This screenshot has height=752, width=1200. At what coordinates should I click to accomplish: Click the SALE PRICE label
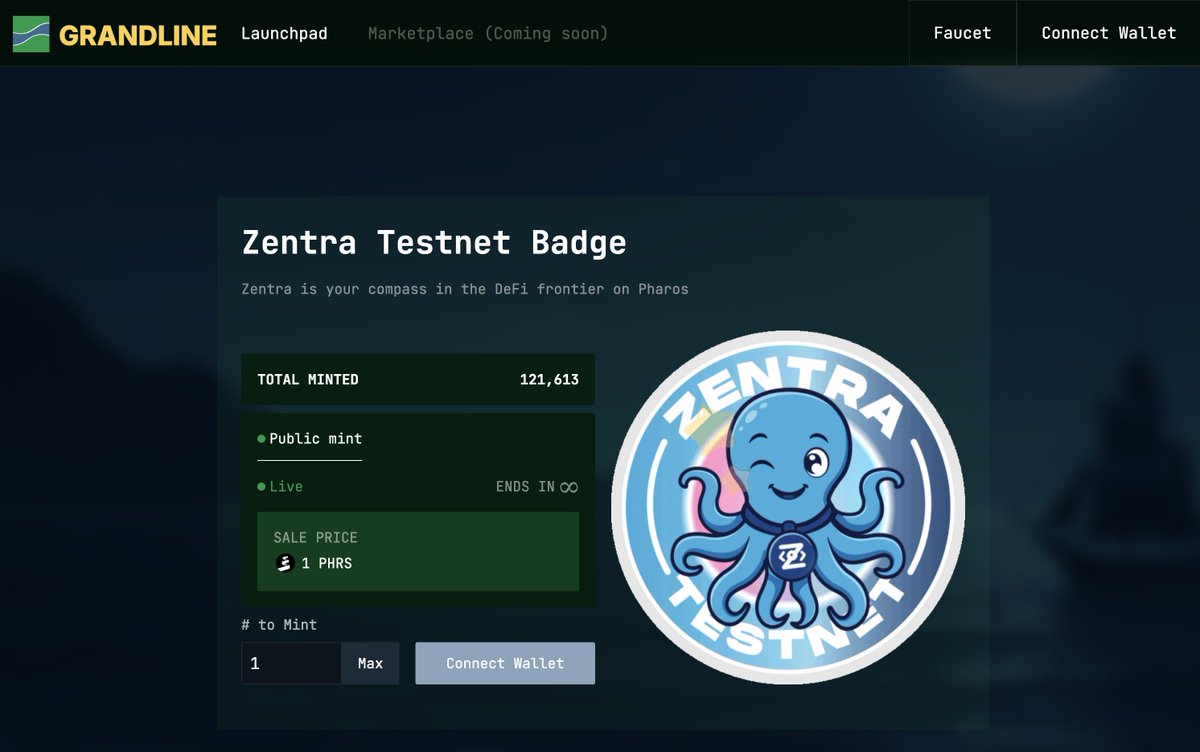click(315, 538)
